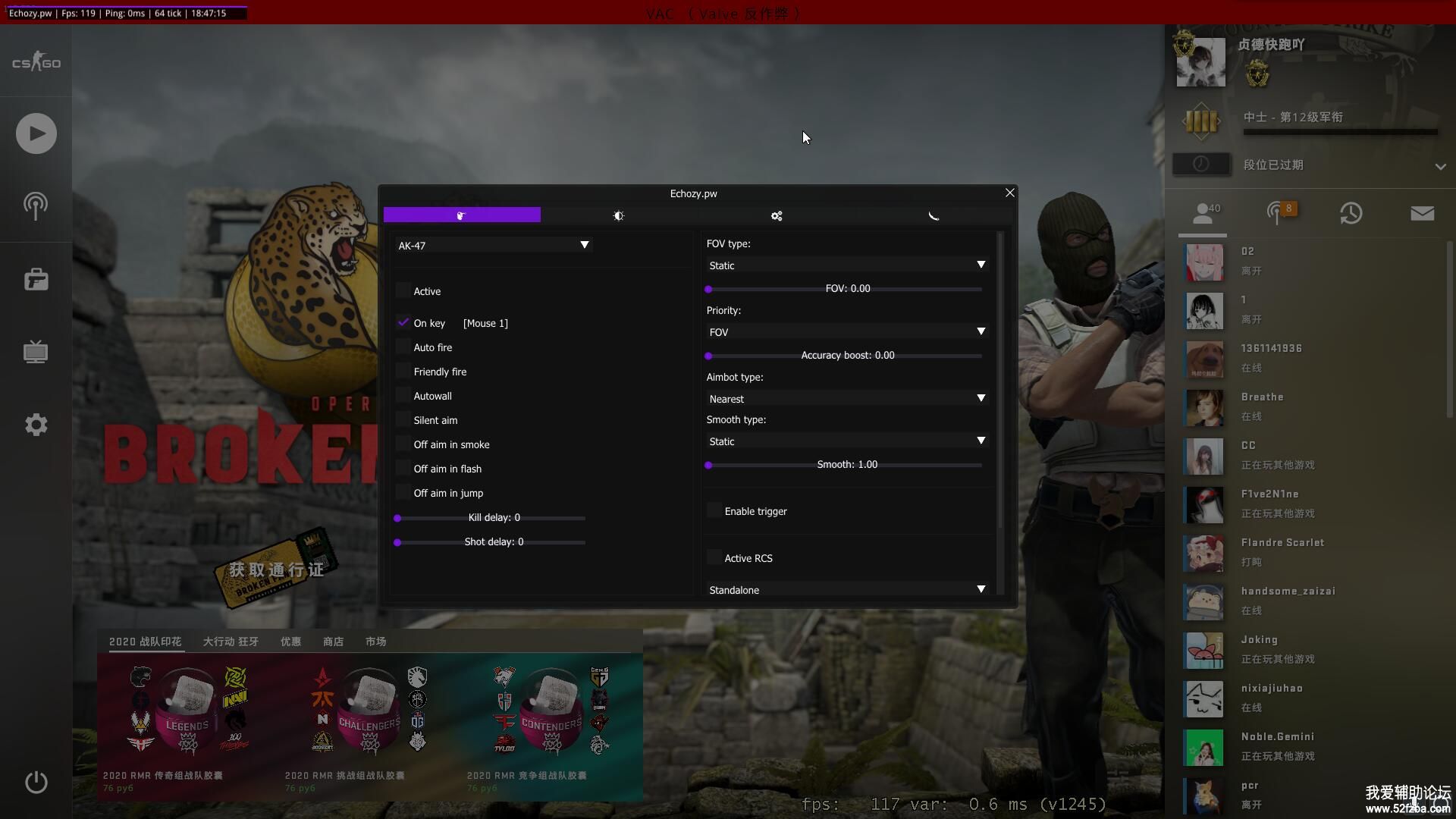Click the expired rank clock icon

point(1201,164)
